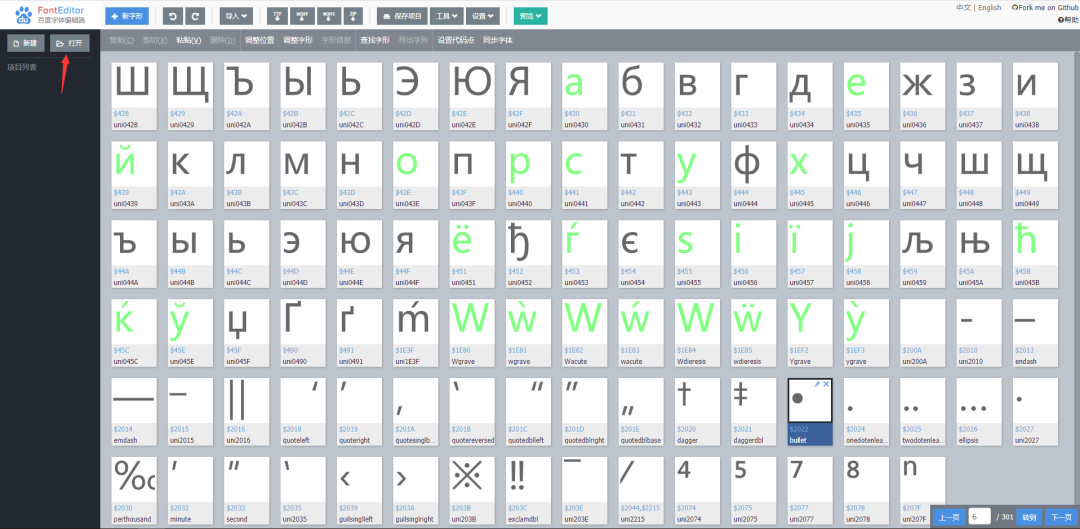
Task: Select the exclamdbl glyph tile
Action: [528, 490]
